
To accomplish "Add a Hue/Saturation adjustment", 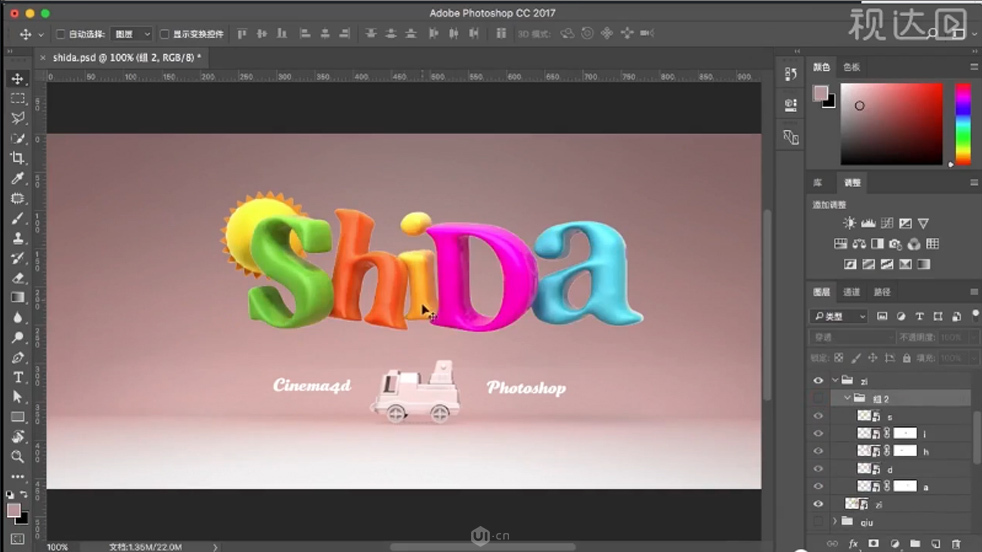I will point(840,244).
